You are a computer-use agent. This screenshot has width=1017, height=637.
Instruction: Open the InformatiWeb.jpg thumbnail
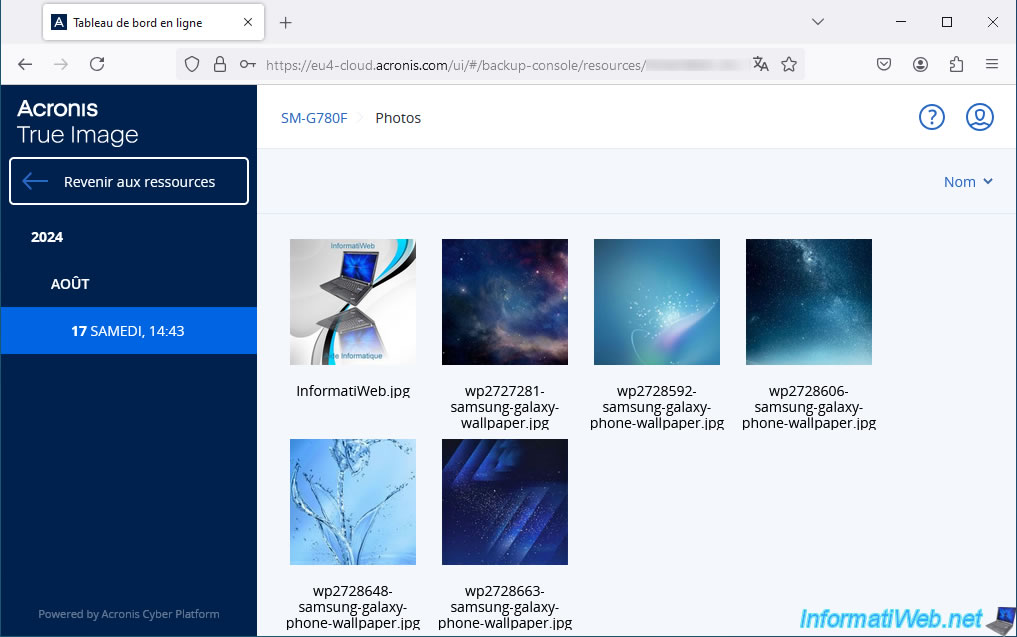(x=353, y=302)
